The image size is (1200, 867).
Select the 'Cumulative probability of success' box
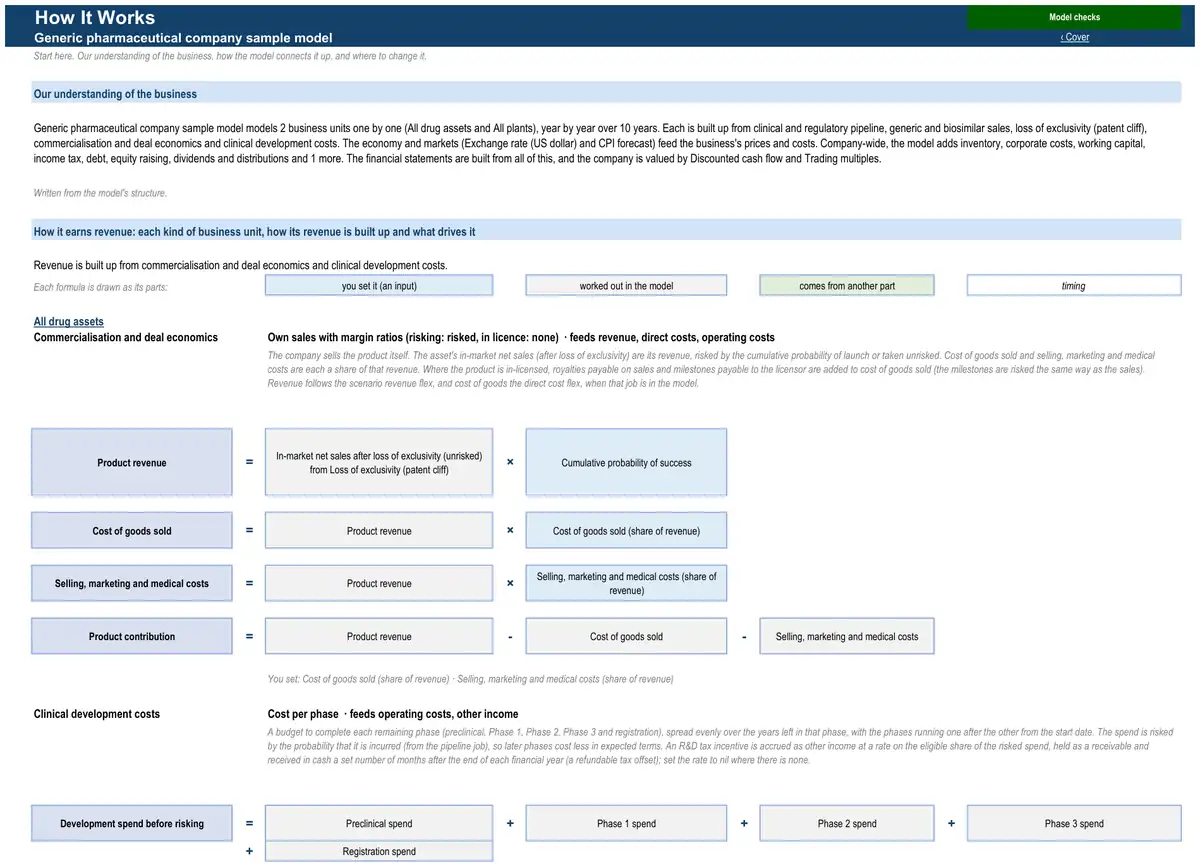tap(626, 463)
